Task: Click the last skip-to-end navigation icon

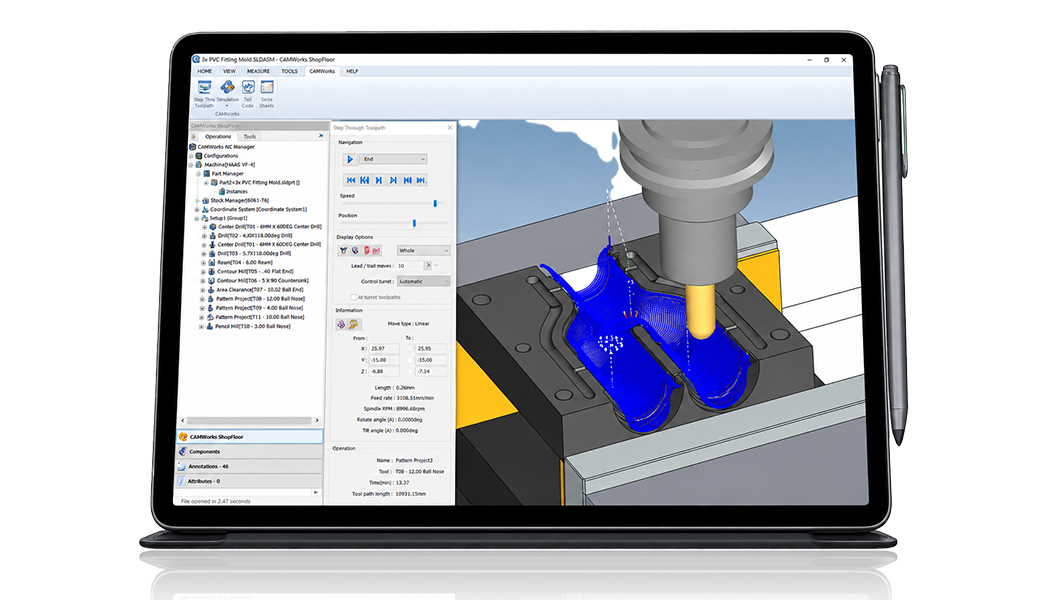Action: [x=420, y=180]
